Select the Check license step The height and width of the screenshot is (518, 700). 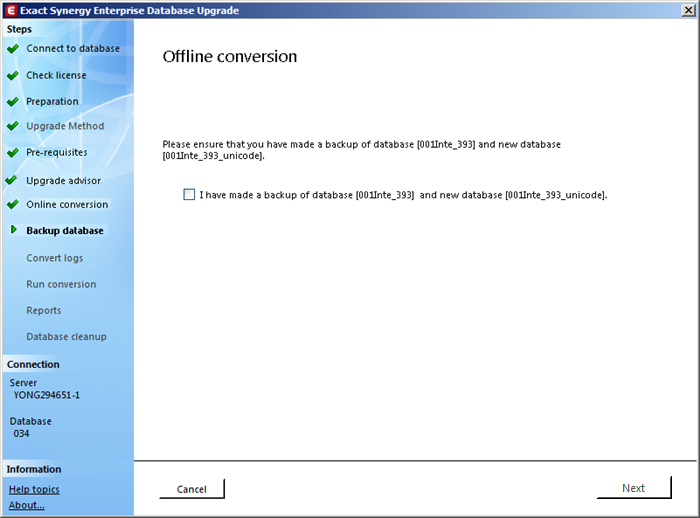(56, 75)
